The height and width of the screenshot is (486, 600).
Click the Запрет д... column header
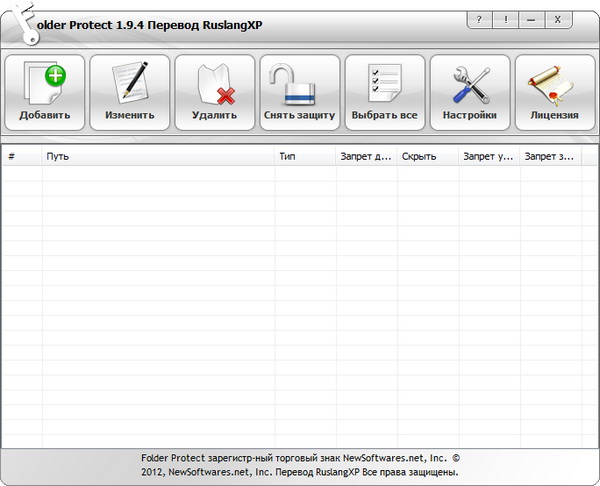click(365, 157)
